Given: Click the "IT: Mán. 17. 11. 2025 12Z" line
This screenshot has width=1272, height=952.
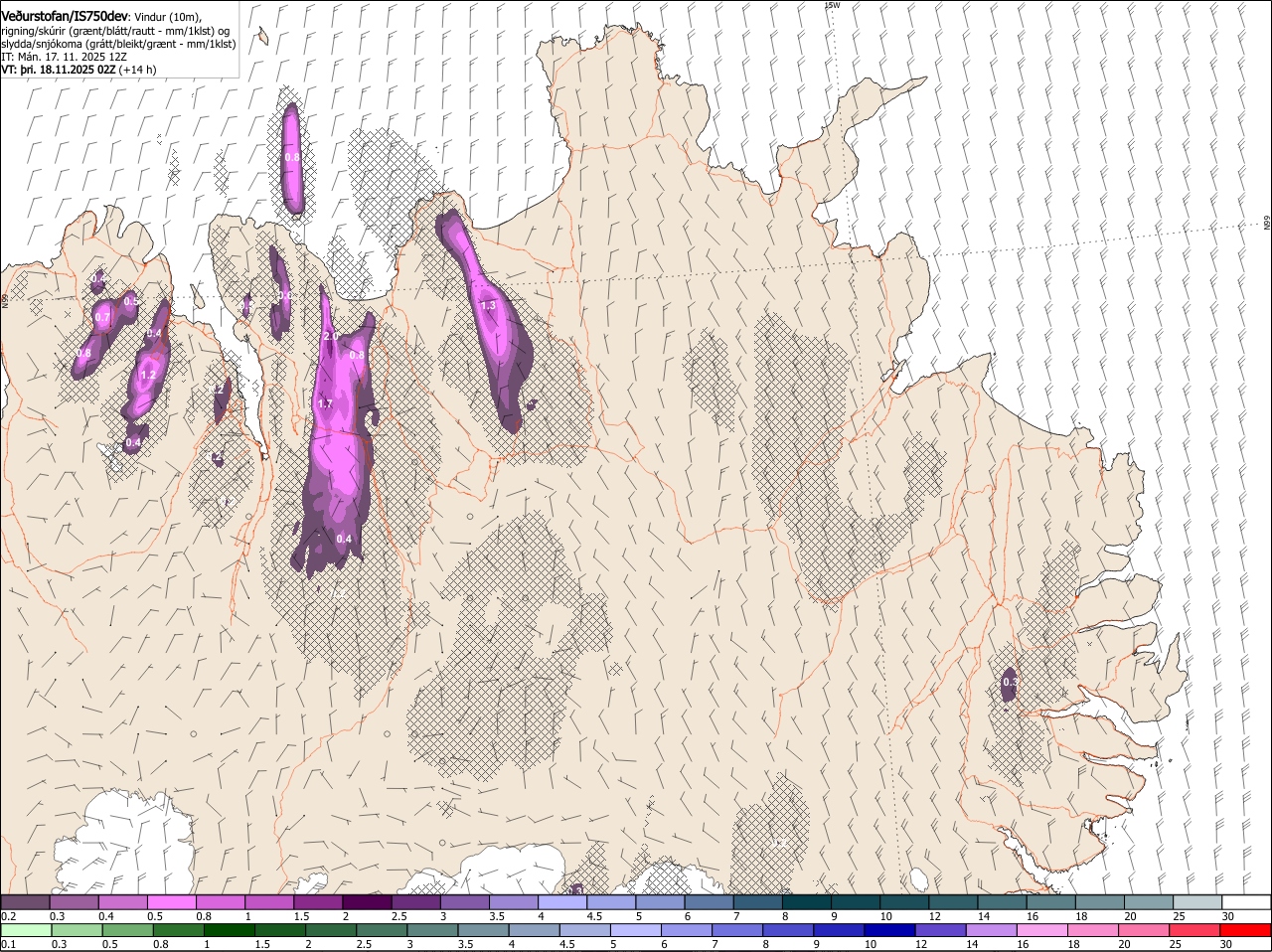Looking at the screenshot, I should pyautogui.click(x=64, y=58).
